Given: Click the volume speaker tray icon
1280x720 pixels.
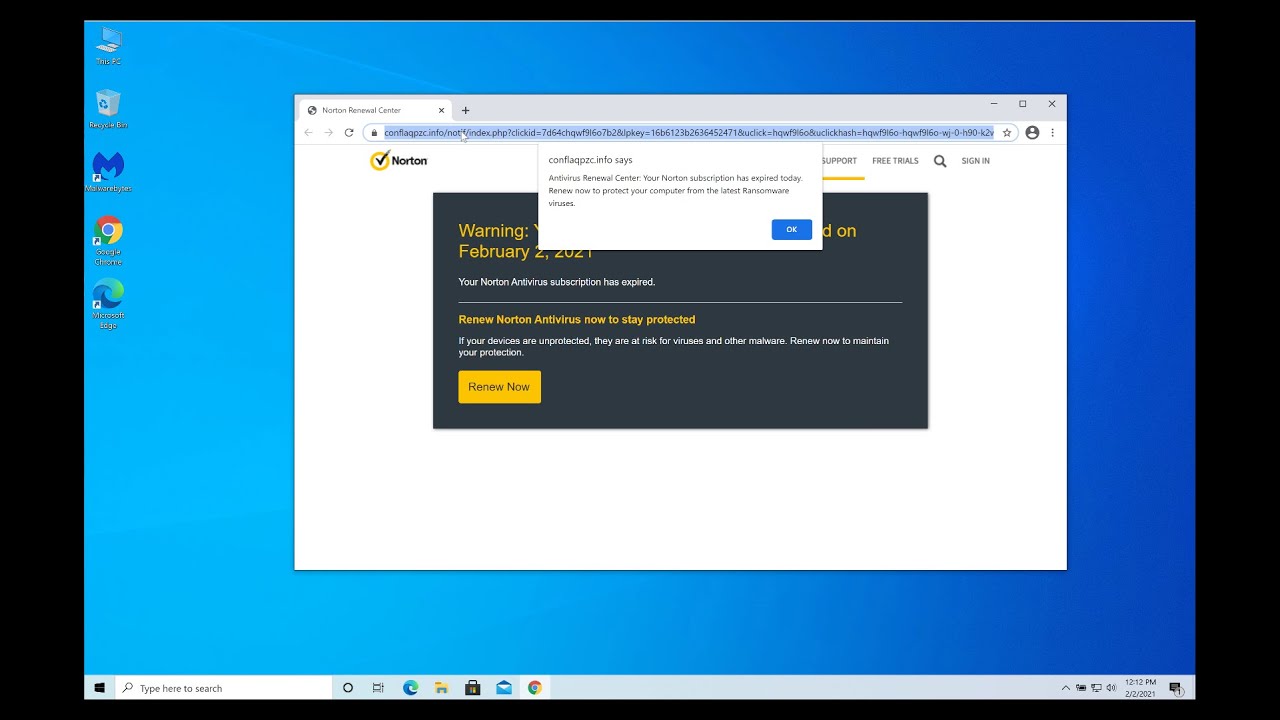Looking at the screenshot, I should click(1111, 688).
